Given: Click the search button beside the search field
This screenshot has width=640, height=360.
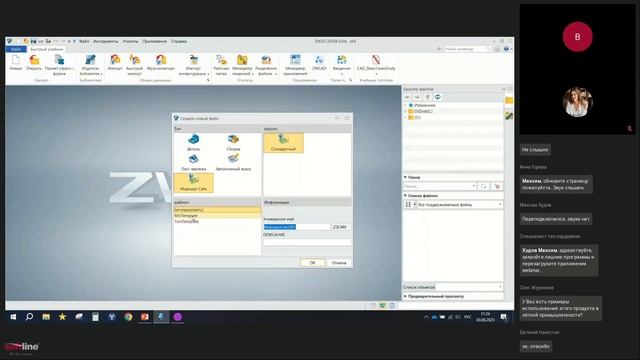Looking at the screenshot, I should point(484,186).
